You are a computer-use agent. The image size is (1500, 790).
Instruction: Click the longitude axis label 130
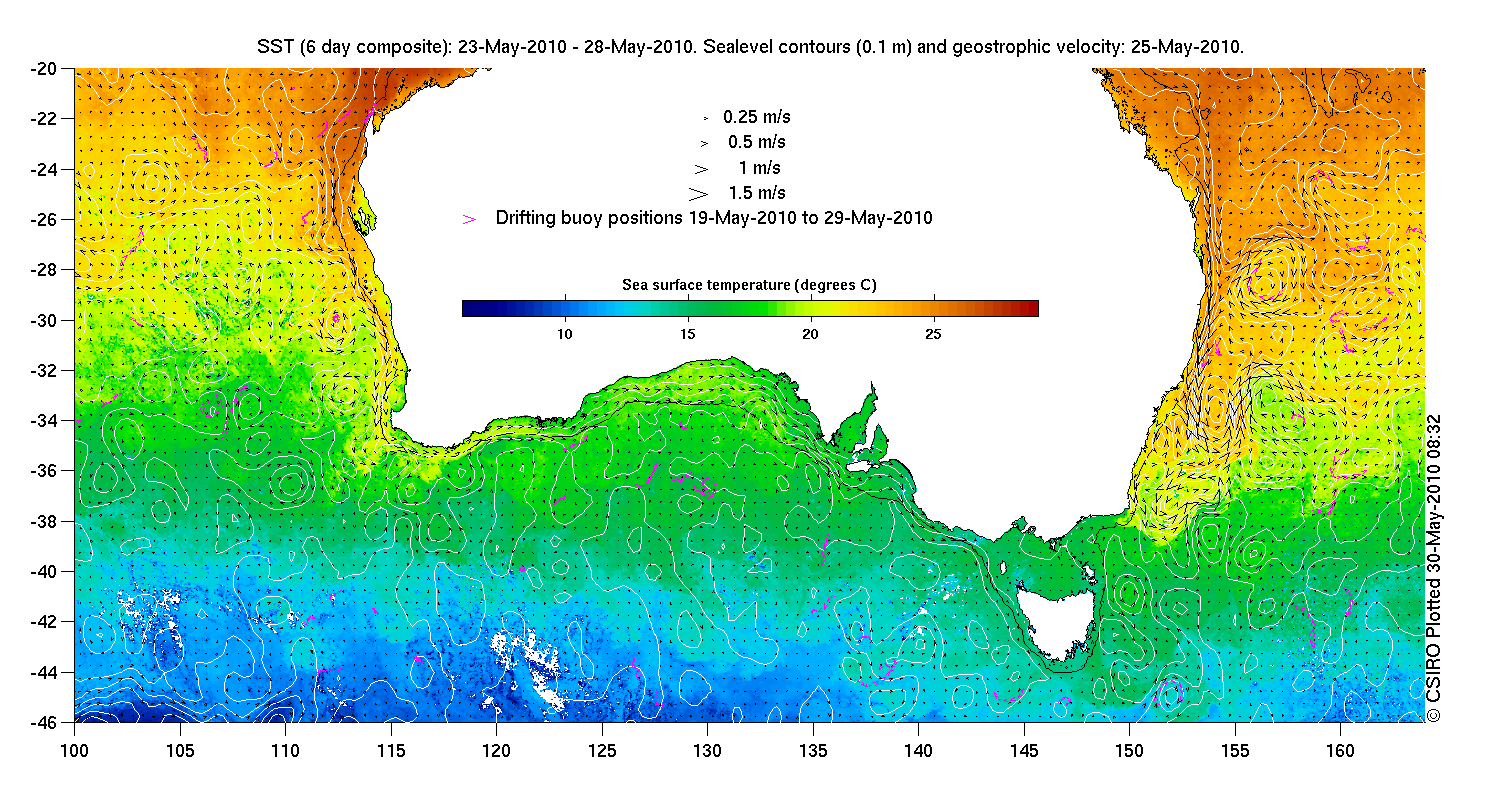coord(707,749)
